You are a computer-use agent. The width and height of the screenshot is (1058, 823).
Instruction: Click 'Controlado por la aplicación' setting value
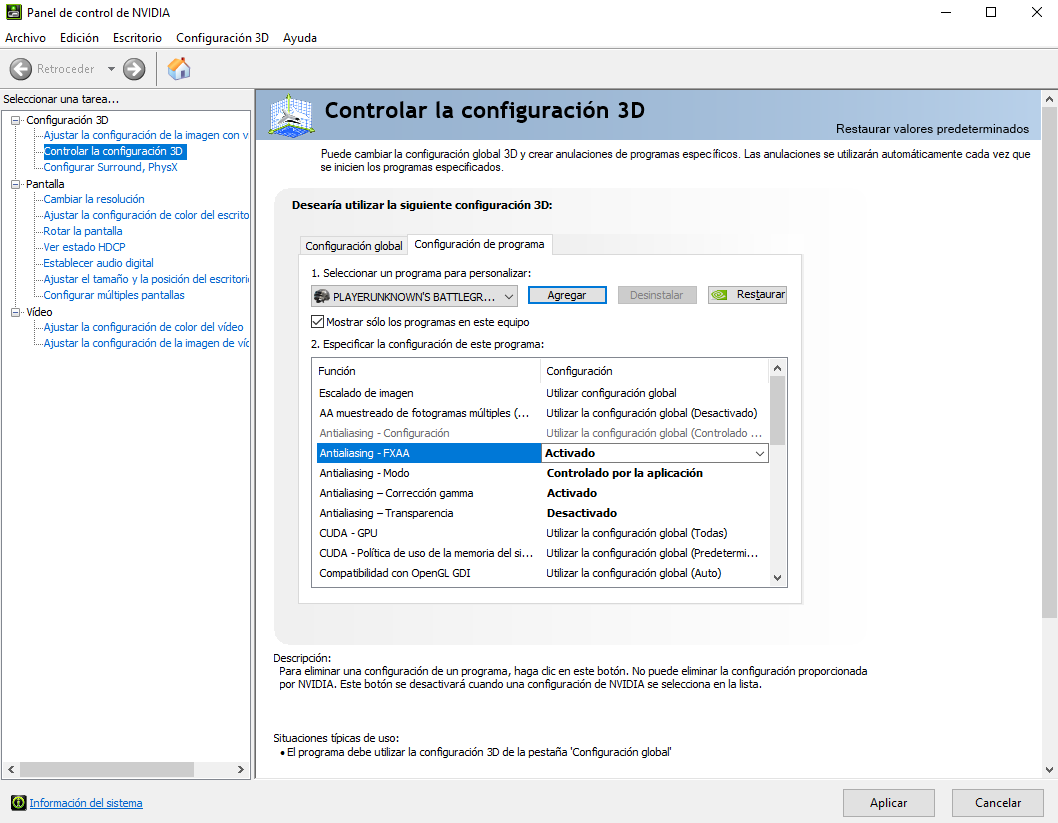click(625, 473)
